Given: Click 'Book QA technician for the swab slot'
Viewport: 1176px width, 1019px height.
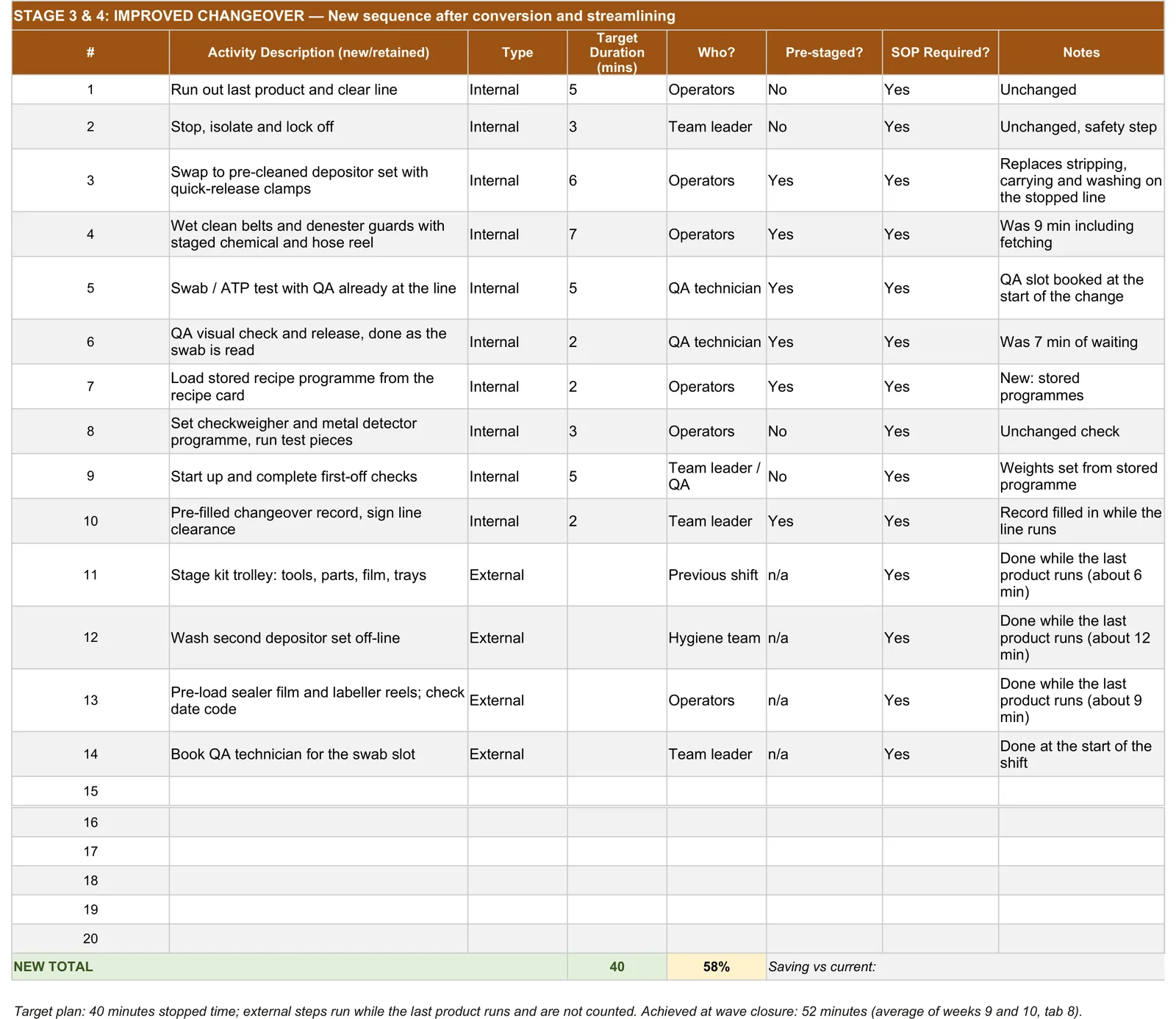Looking at the screenshot, I should click(x=318, y=754).
